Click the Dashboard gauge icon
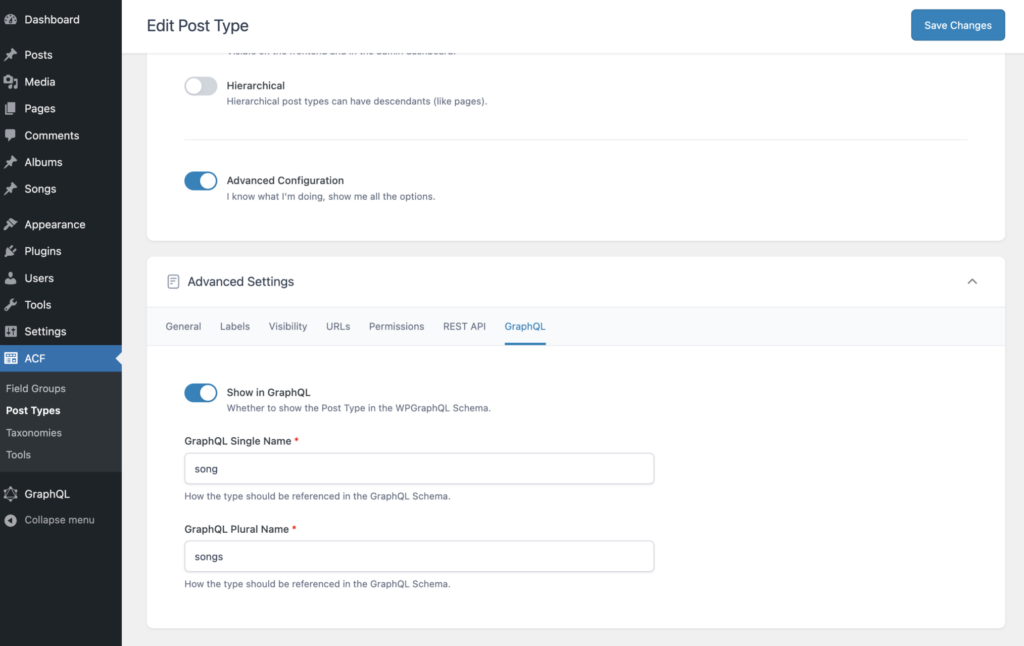Screen dimensions: 1024x646 11,20
